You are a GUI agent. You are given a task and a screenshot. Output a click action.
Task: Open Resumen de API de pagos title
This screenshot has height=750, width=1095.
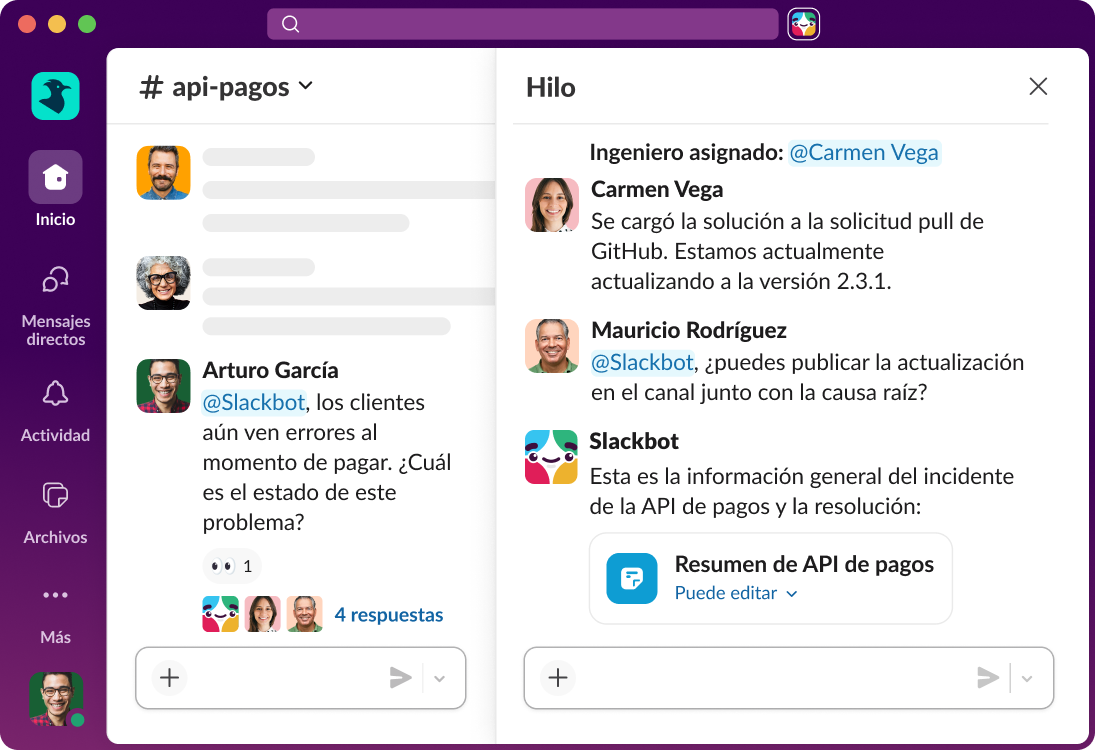click(804, 564)
